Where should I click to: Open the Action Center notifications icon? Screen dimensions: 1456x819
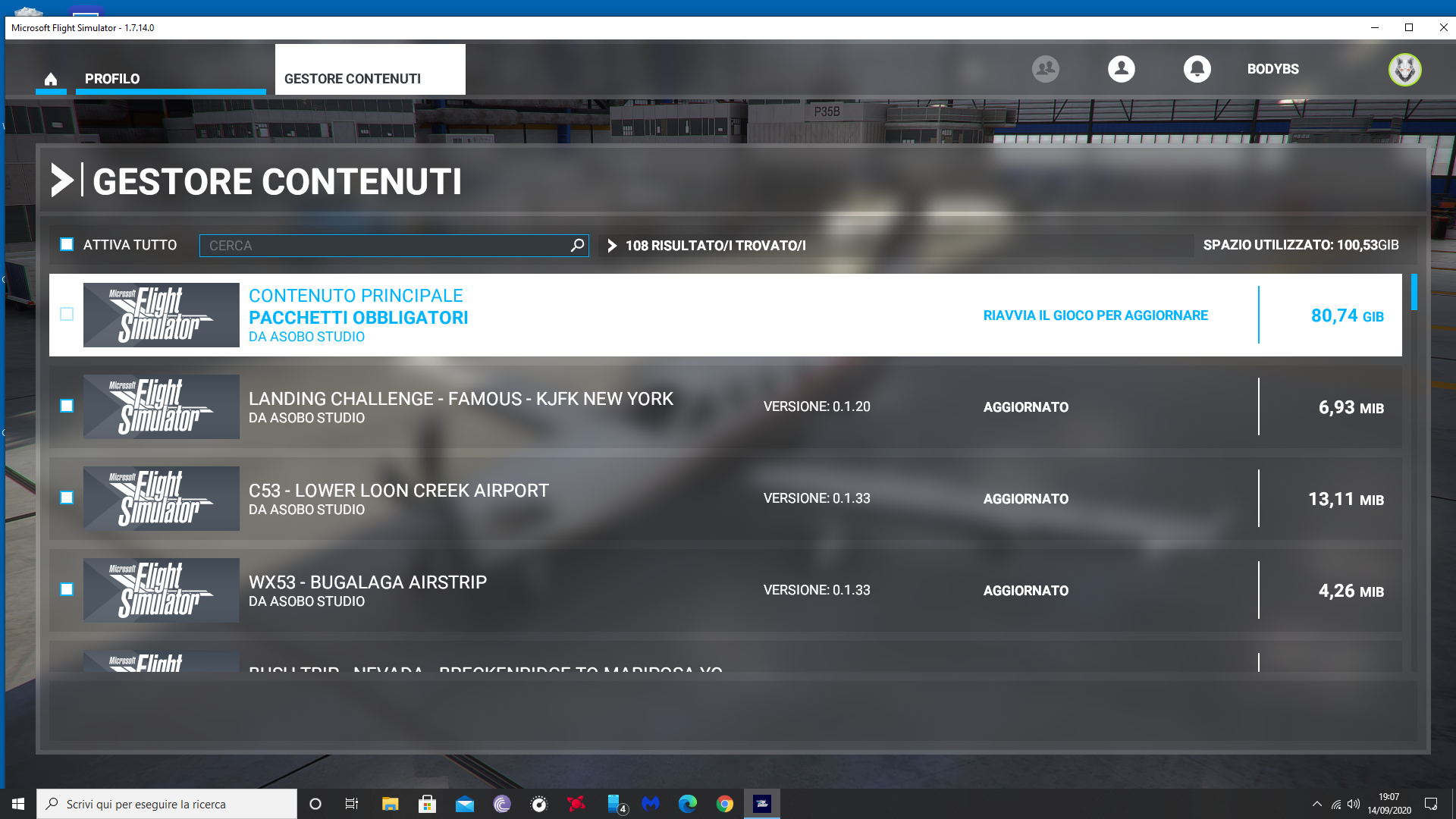point(1431,804)
